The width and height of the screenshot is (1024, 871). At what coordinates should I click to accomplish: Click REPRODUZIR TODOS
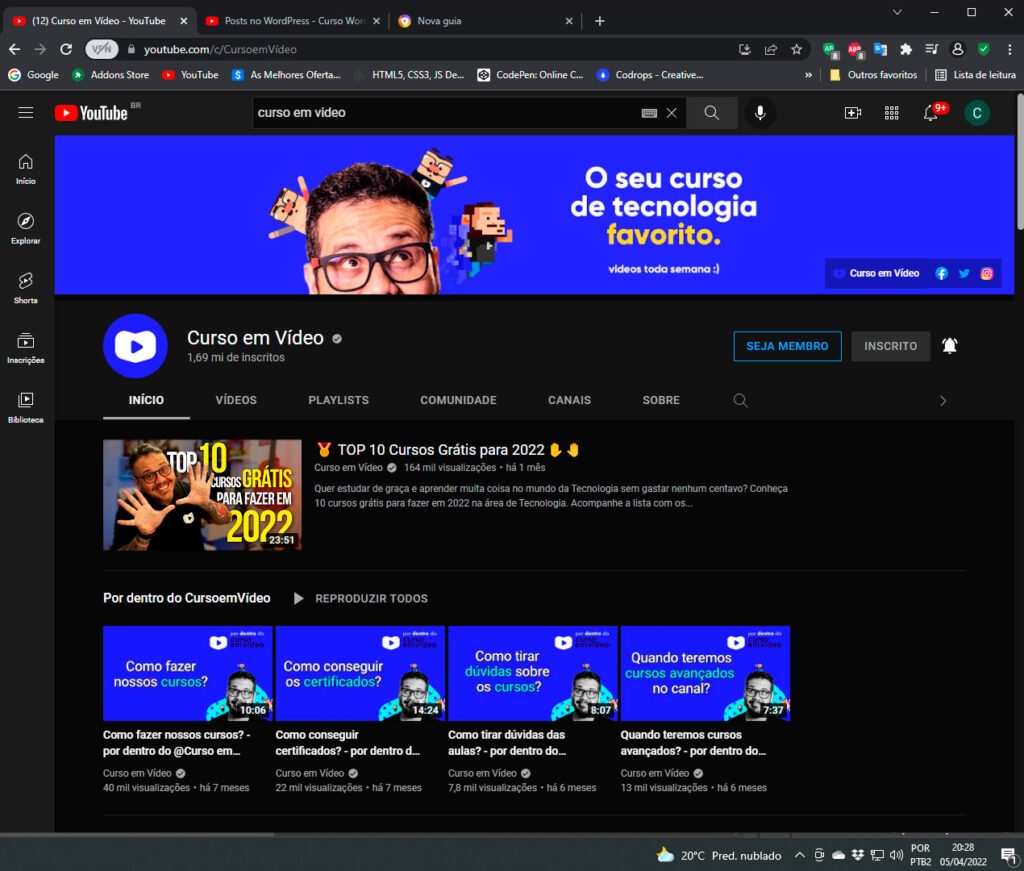pyautogui.click(x=362, y=599)
